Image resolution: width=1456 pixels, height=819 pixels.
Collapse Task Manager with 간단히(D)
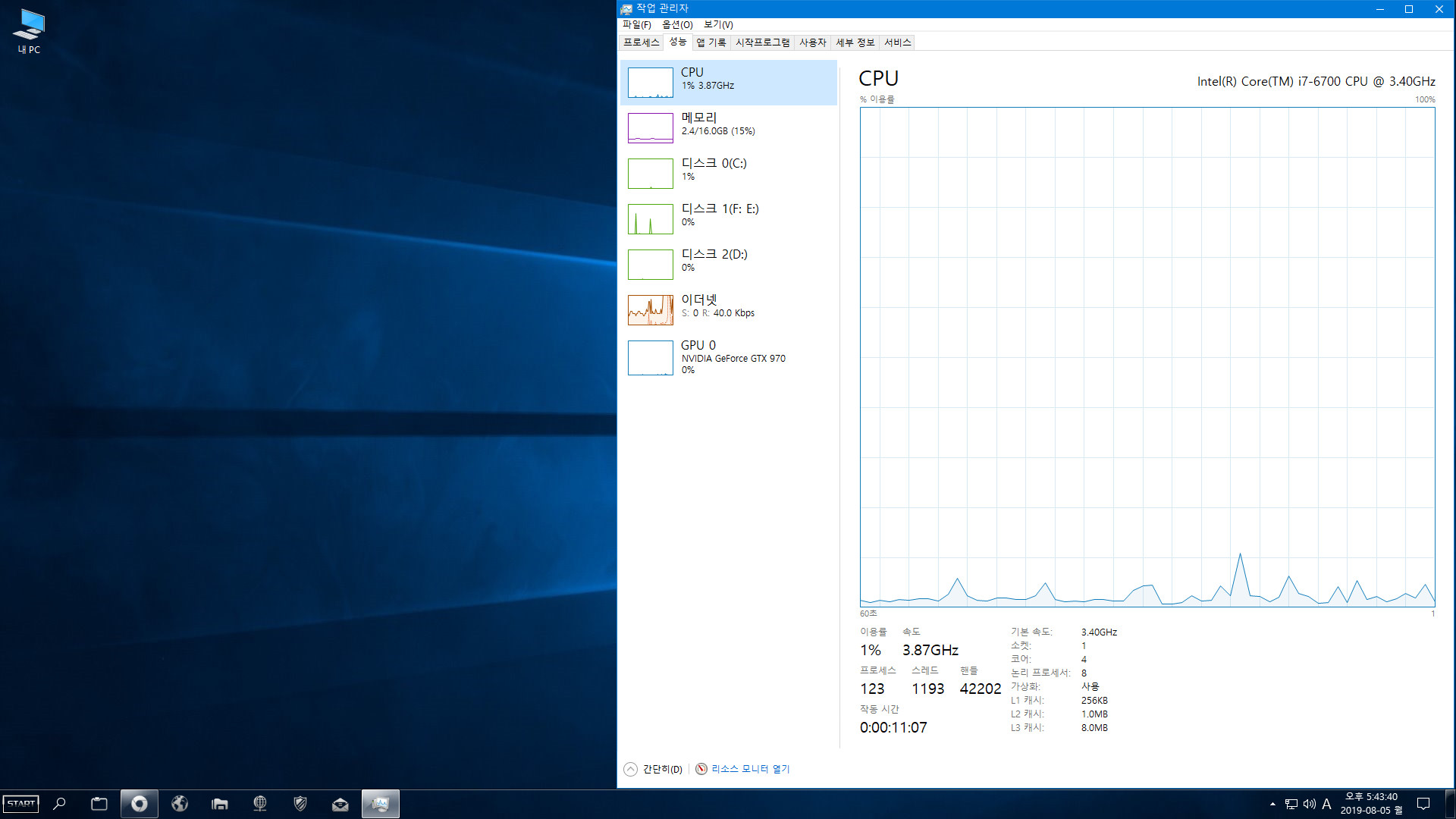pos(653,769)
